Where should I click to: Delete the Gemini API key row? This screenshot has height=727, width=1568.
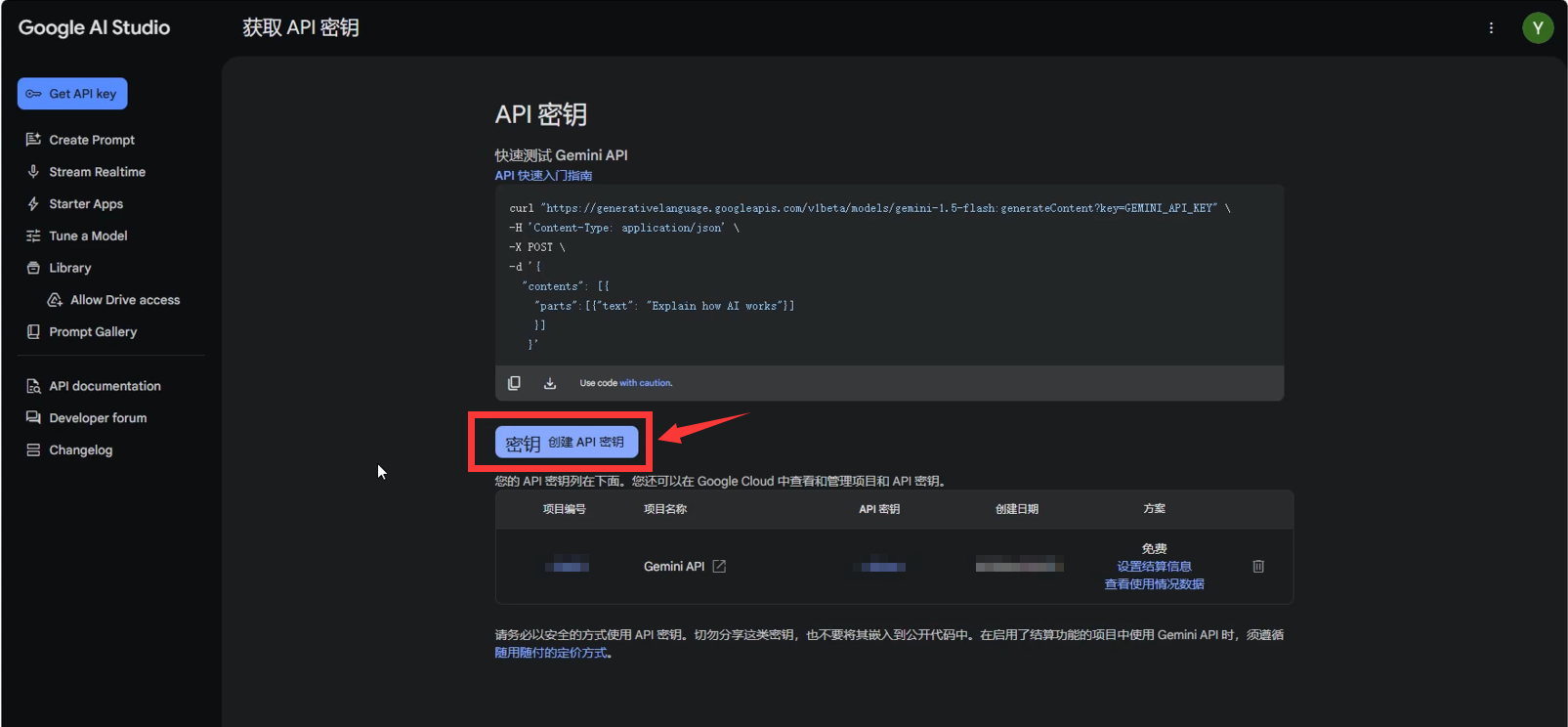[1258, 567]
